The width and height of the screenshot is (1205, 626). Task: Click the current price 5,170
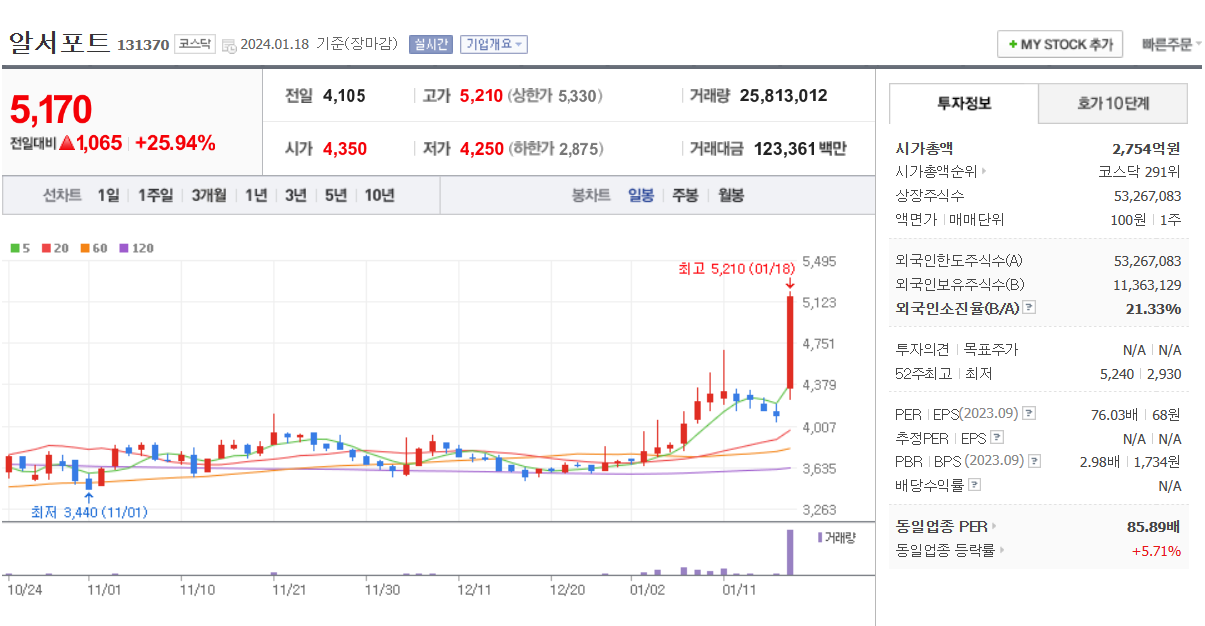click(x=51, y=110)
